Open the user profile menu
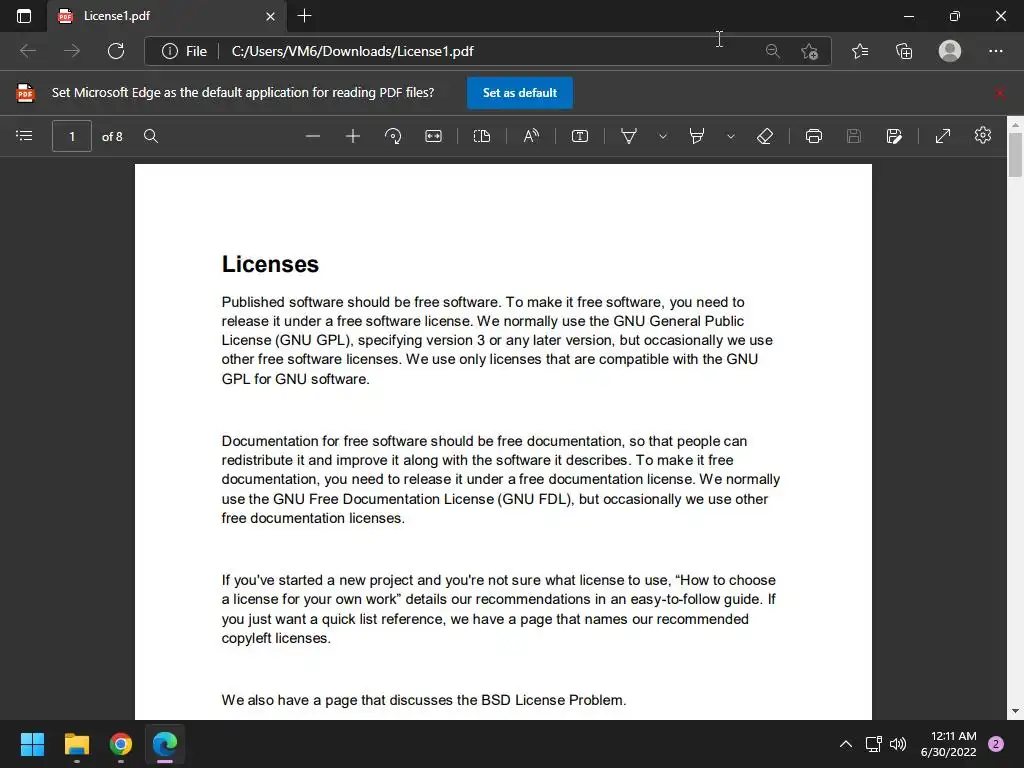The image size is (1024, 768). tap(950, 51)
